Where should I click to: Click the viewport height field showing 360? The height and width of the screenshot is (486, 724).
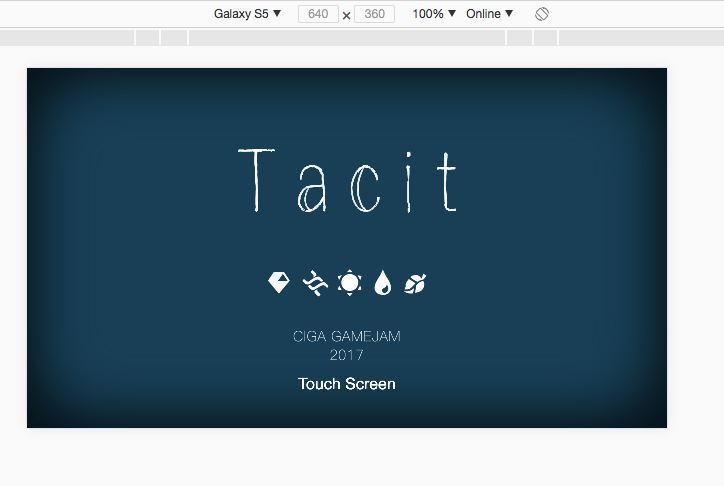click(374, 14)
